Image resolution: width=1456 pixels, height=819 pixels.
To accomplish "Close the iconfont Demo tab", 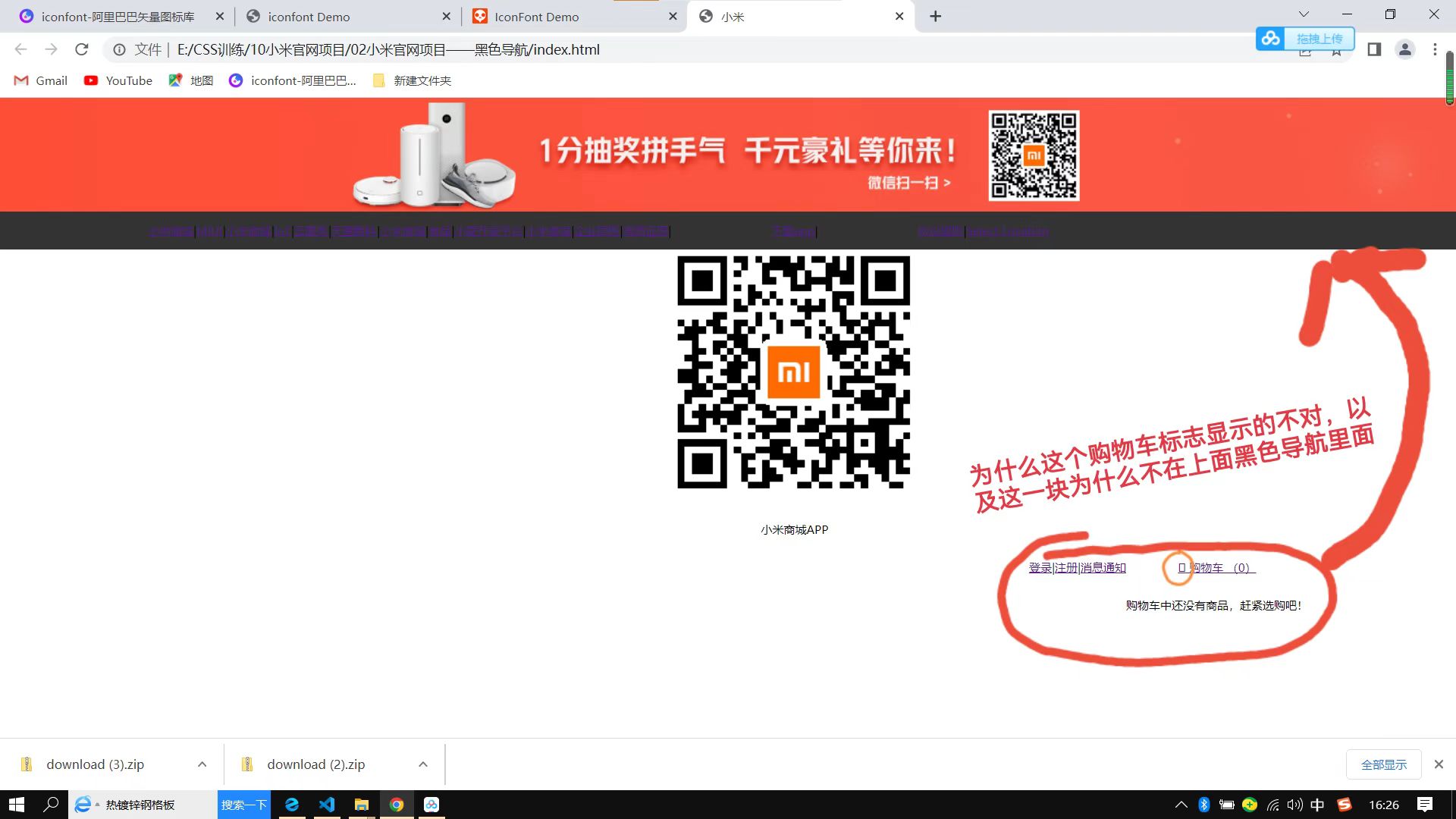I will click(x=446, y=17).
